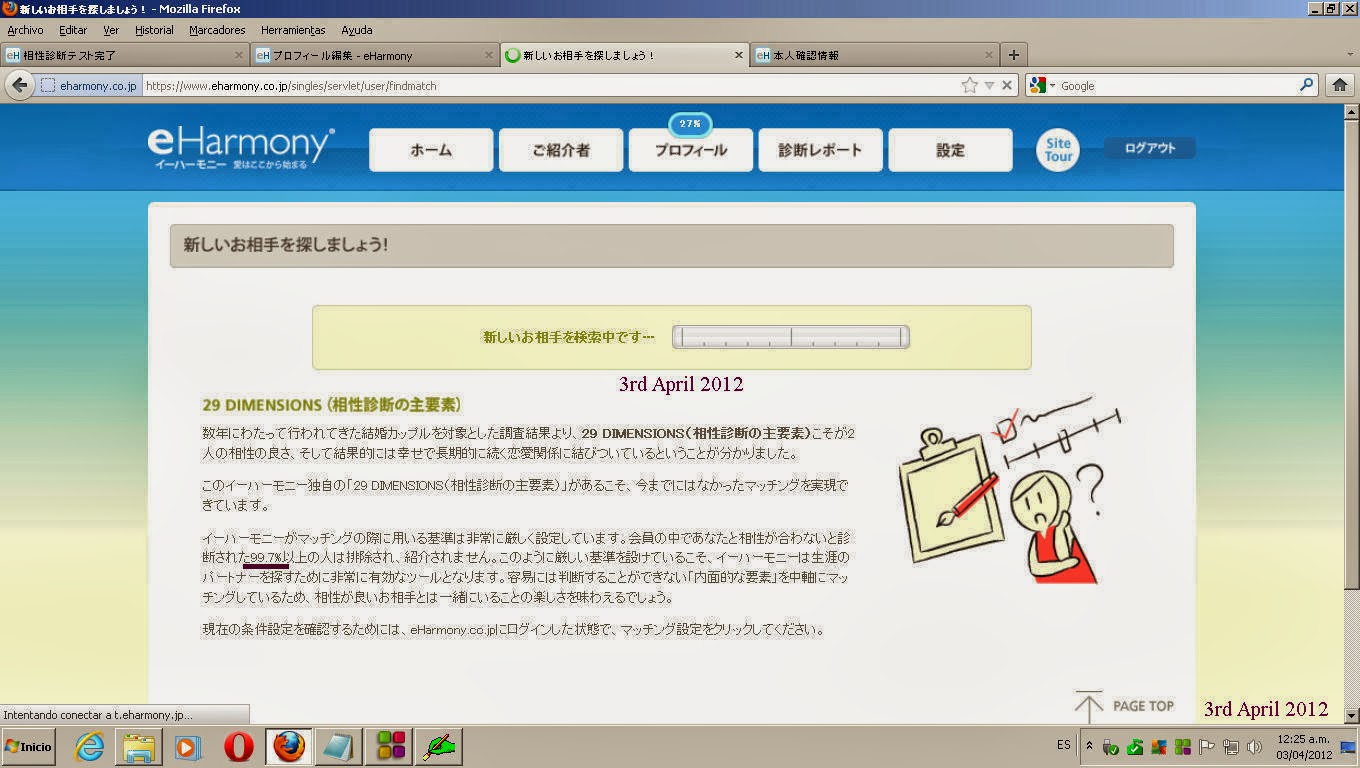Launch Opera from the taskbar
Viewport: 1360px width, 768px height.
pos(238,747)
